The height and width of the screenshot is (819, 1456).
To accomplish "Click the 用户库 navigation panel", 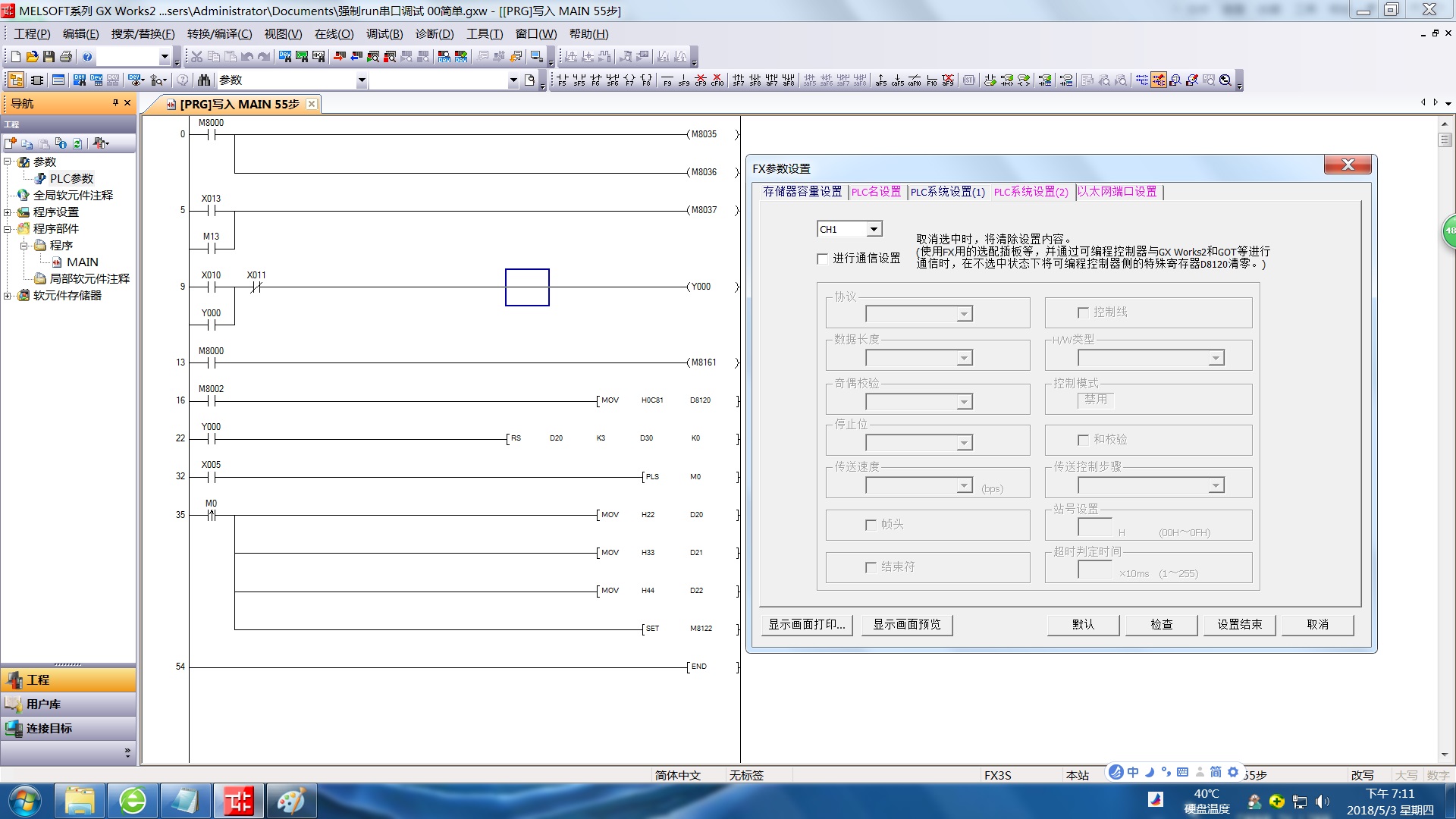I will [44, 704].
